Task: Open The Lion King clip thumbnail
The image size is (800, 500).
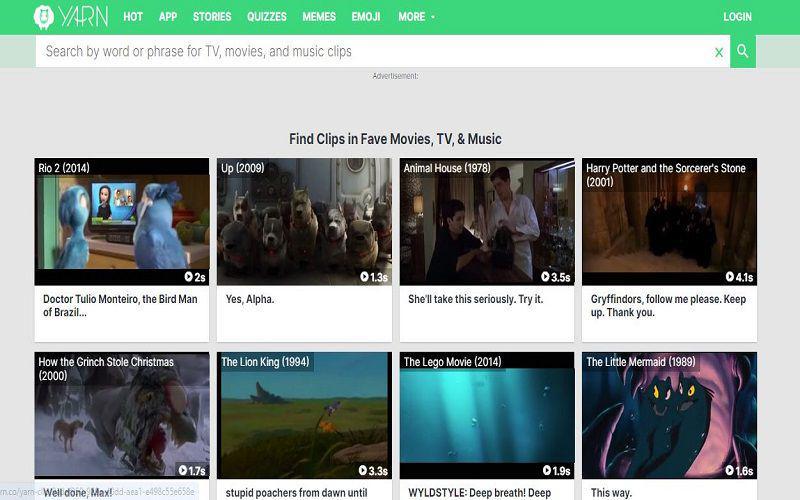Action: 305,415
